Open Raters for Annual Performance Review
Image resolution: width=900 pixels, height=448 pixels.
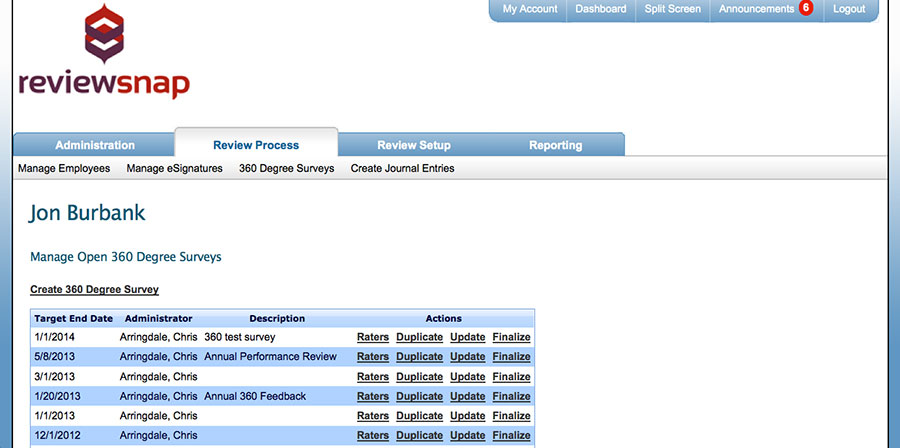pyautogui.click(x=373, y=357)
